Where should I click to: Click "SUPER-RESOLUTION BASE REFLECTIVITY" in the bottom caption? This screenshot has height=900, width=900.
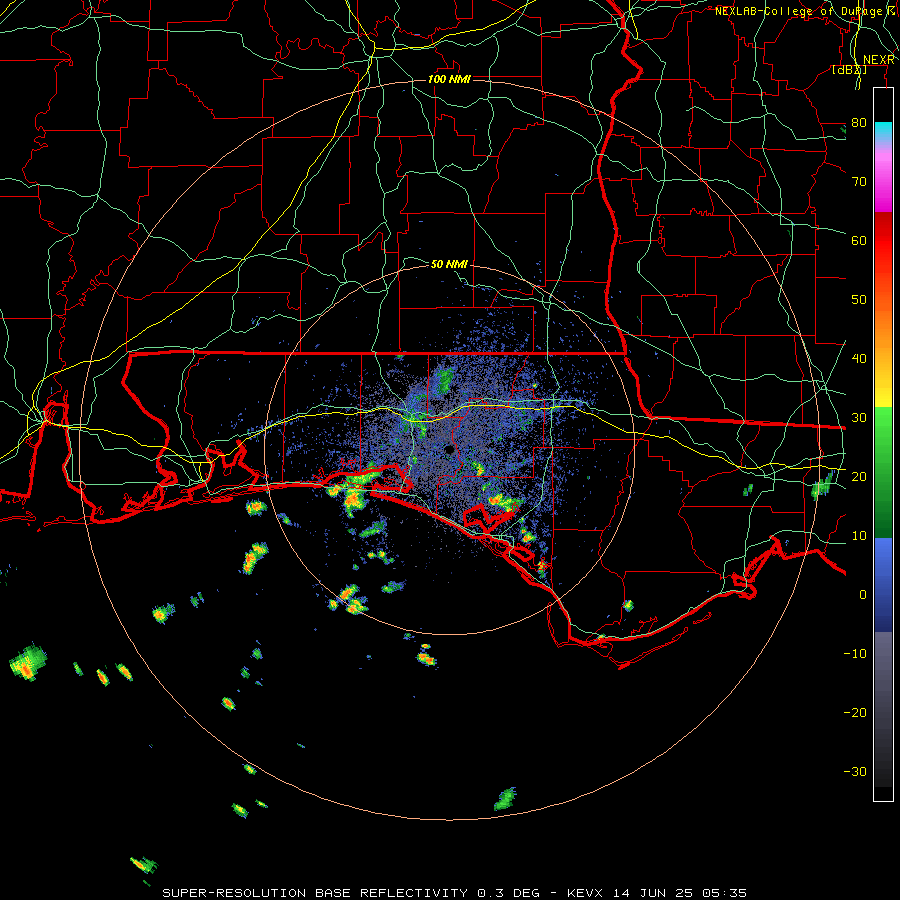pos(315,893)
